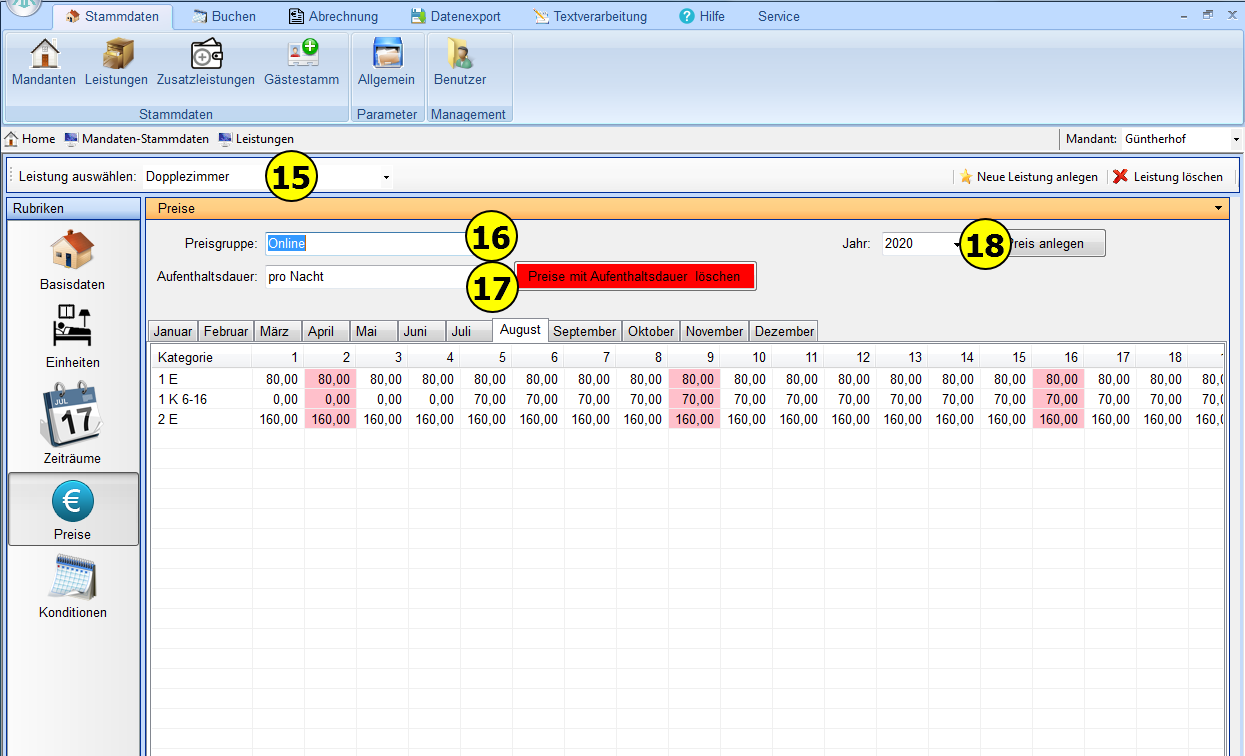Open the Gästestamm icon
Screen dimensions: 1245x756
pos(301,62)
